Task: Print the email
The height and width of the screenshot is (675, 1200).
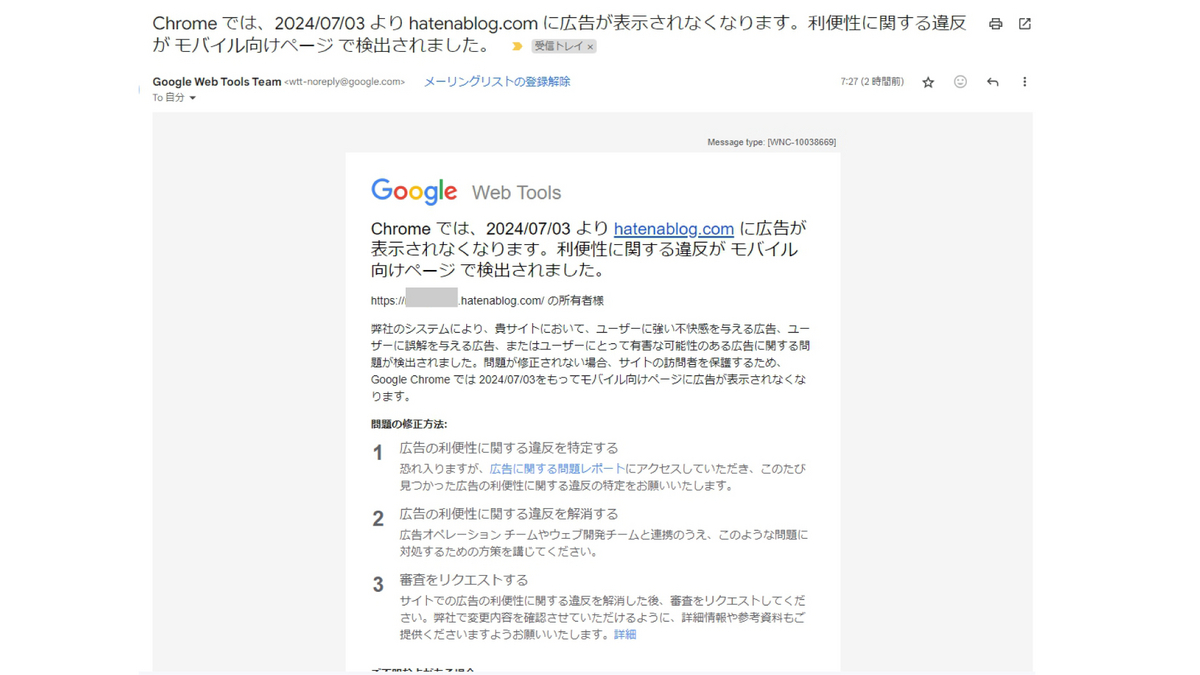Action: (995, 23)
